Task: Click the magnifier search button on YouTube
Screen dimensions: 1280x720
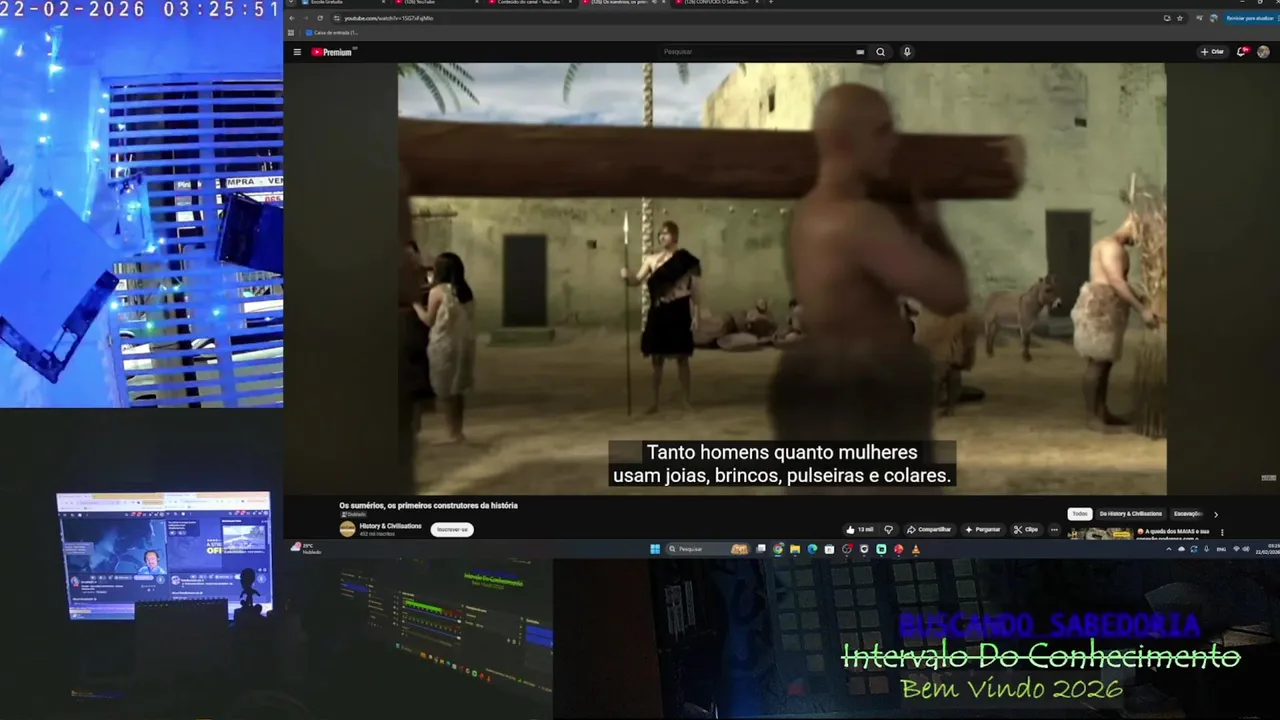Action: pos(881,52)
